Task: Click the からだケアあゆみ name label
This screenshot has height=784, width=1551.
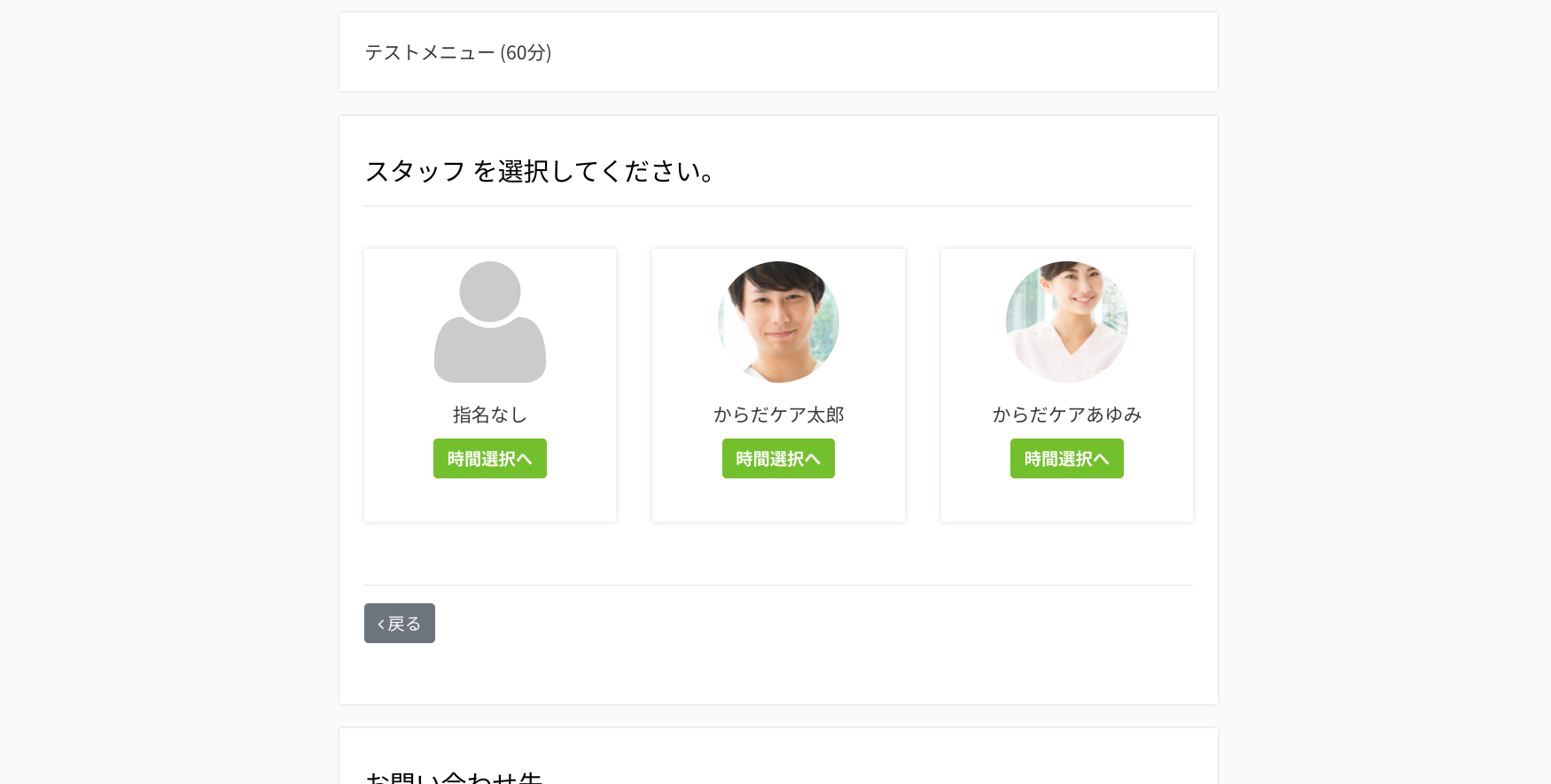Action: [1066, 415]
